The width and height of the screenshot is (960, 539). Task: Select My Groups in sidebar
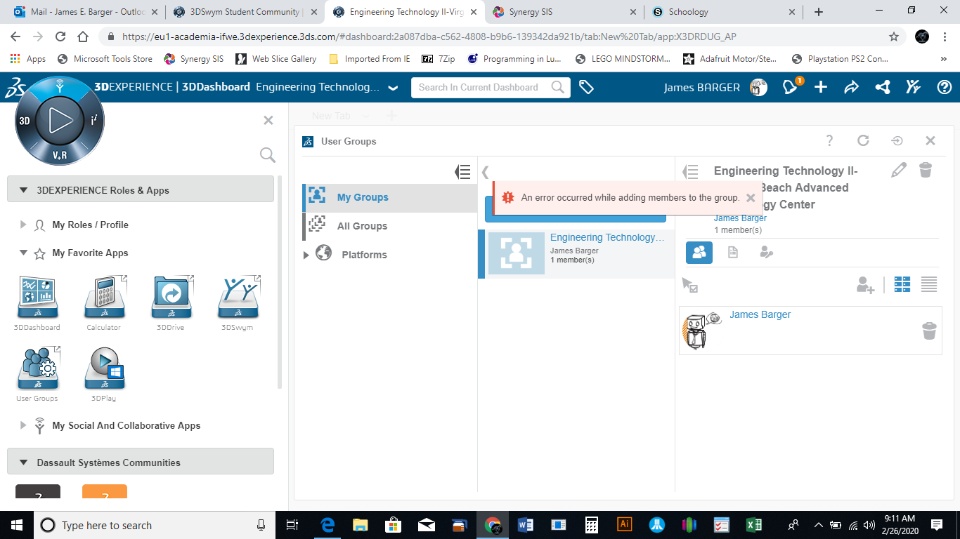(389, 197)
